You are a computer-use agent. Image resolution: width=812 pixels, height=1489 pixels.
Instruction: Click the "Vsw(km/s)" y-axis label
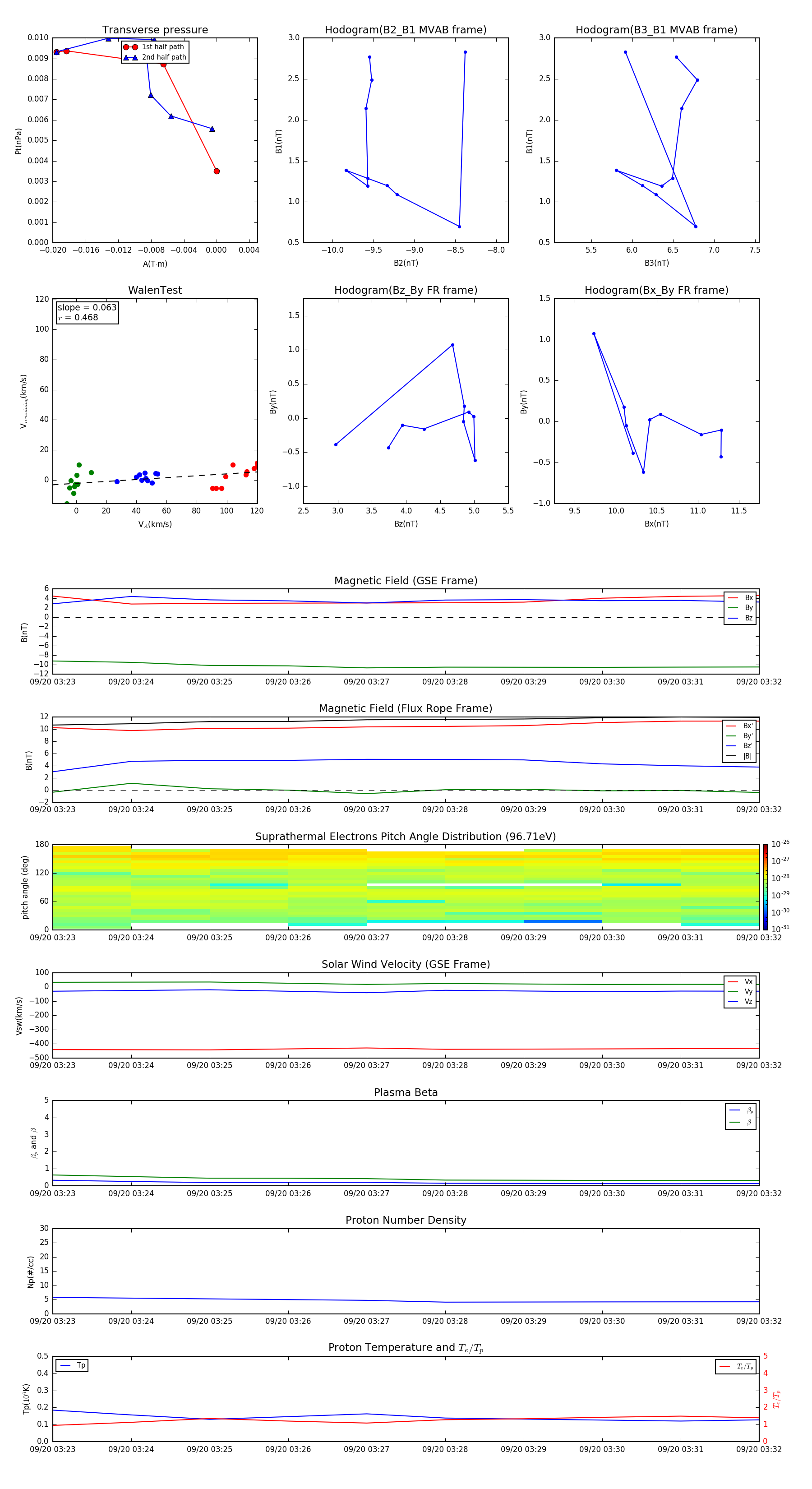tap(19, 1016)
